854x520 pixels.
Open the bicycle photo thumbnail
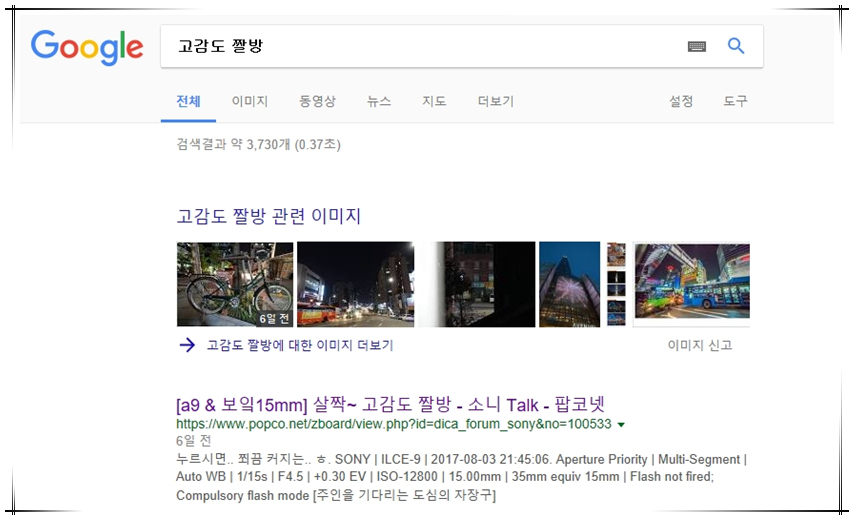(x=235, y=284)
